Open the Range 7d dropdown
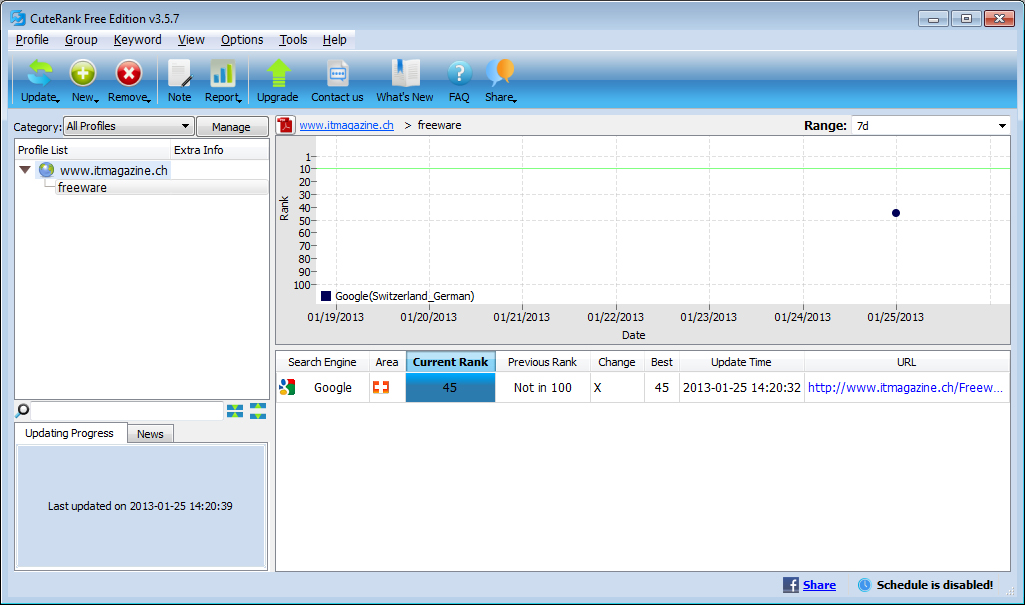Screen dimensions: 1025x605 930,125
